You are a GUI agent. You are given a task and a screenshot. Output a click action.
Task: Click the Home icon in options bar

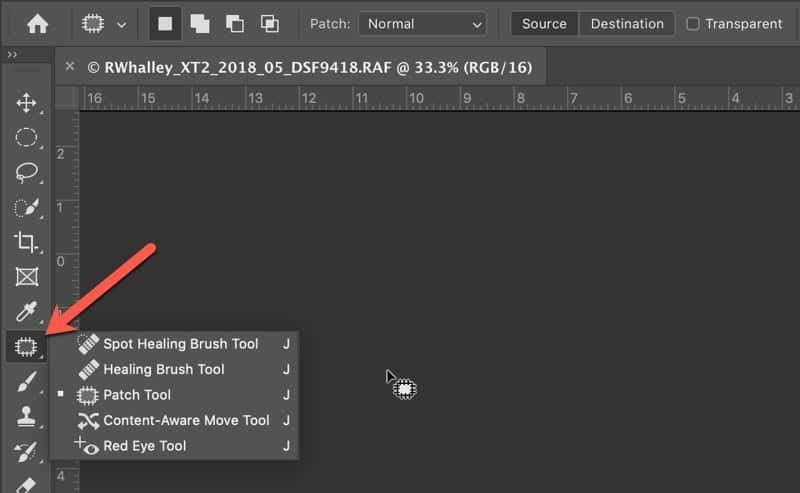pos(38,23)
